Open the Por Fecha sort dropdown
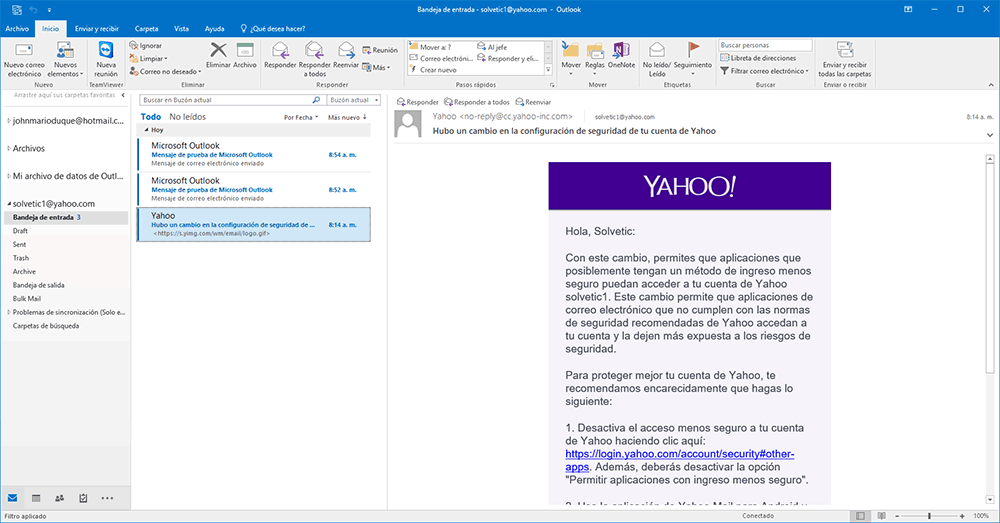The width and height of the screenshot is (1000, 523). pyautogui.click(x=301, y=117)
